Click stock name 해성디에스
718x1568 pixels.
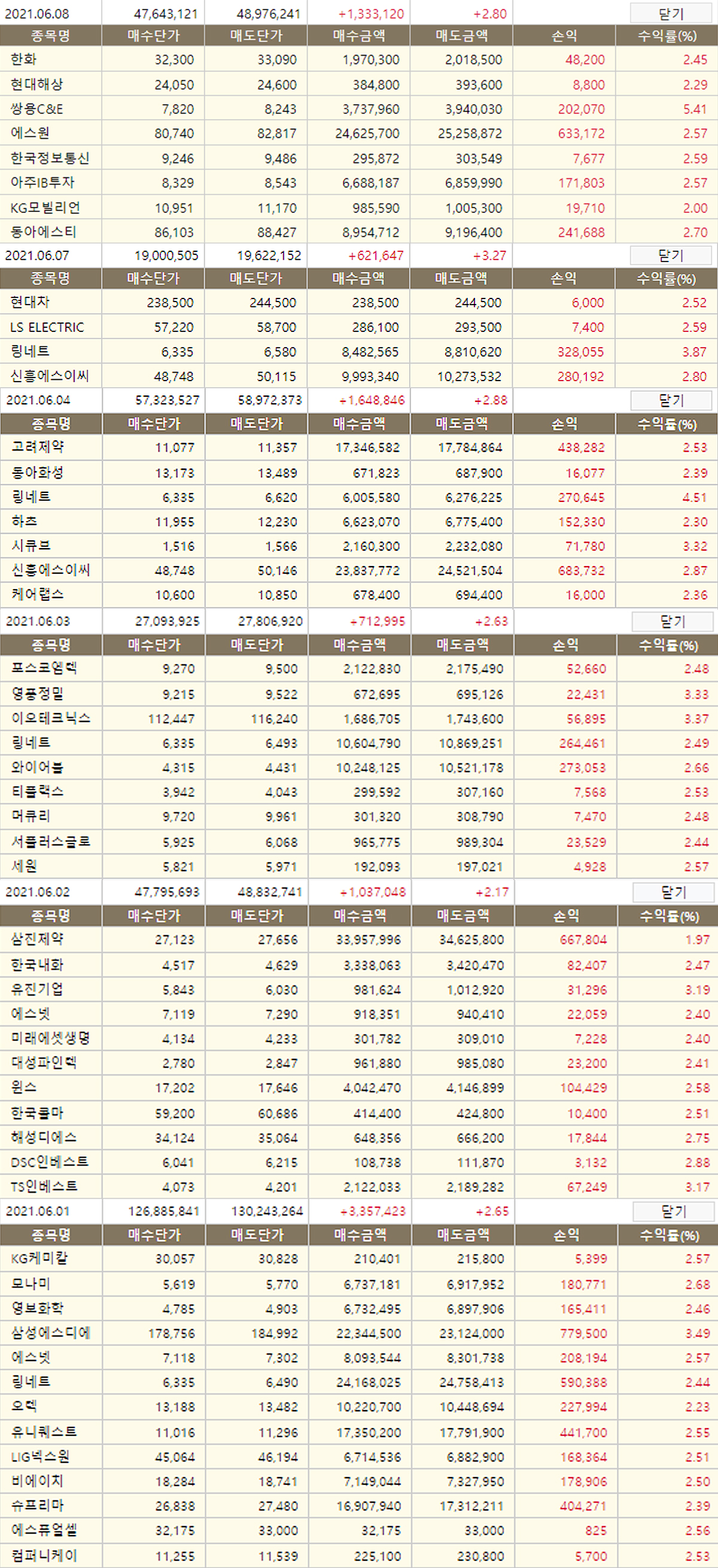(x=44, y=1138)
